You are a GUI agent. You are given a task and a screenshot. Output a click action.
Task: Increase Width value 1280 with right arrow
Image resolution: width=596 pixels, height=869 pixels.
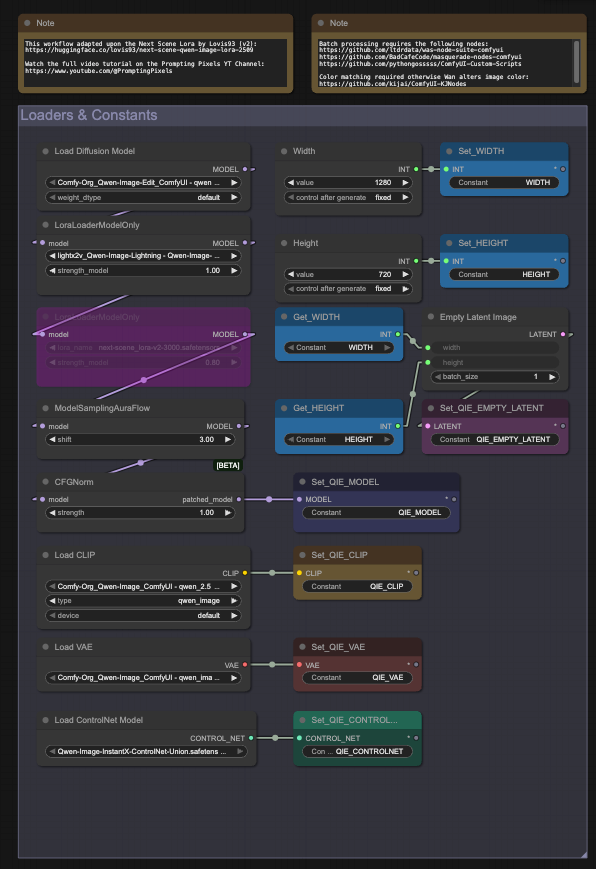[x=405, y=183]
